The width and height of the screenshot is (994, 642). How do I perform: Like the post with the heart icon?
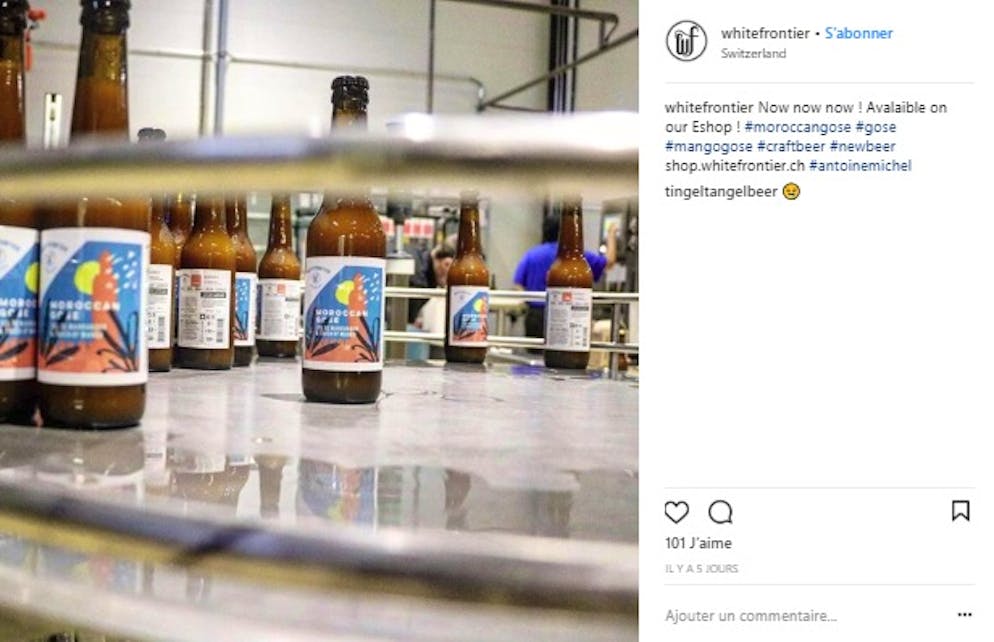pos(676,511)
